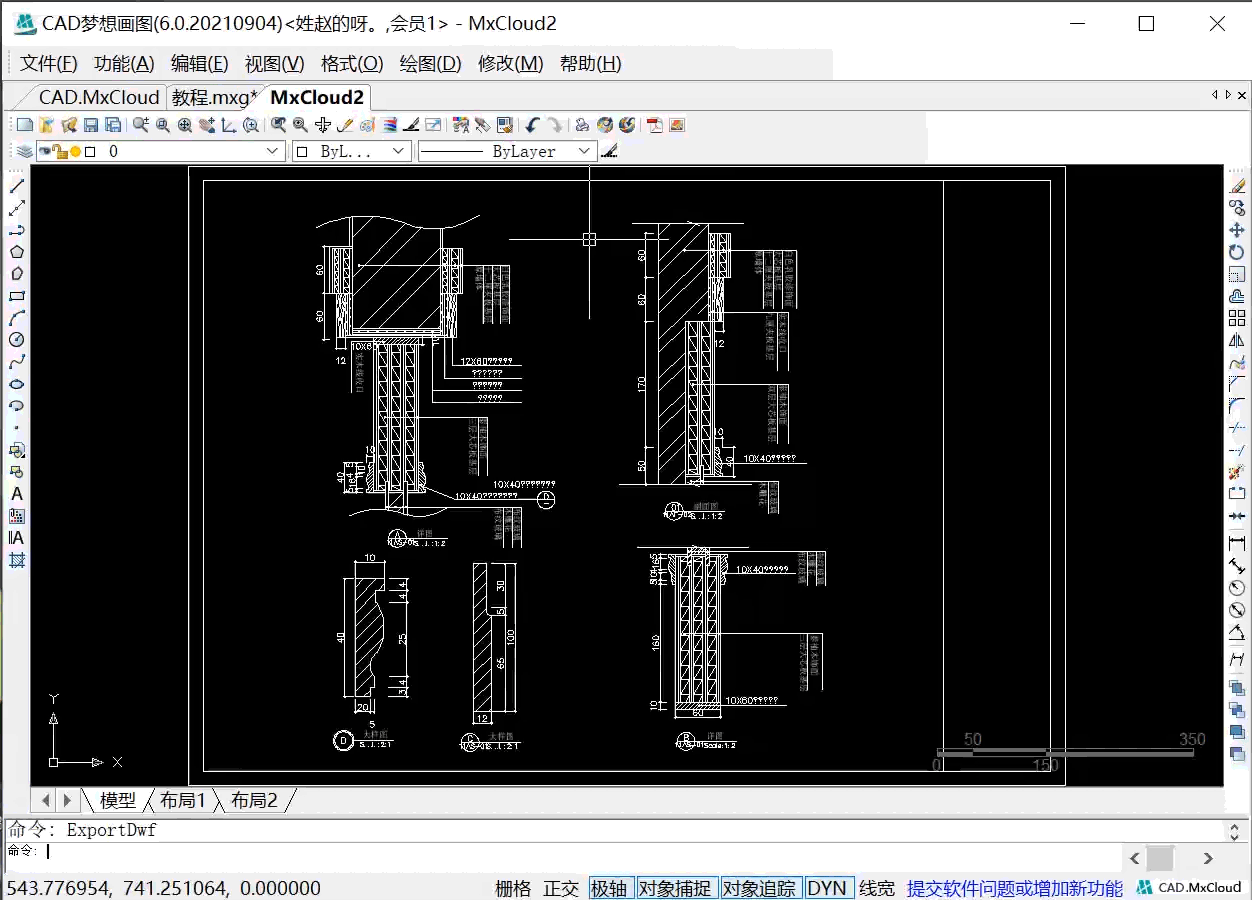Select the Move tool

1237,230
